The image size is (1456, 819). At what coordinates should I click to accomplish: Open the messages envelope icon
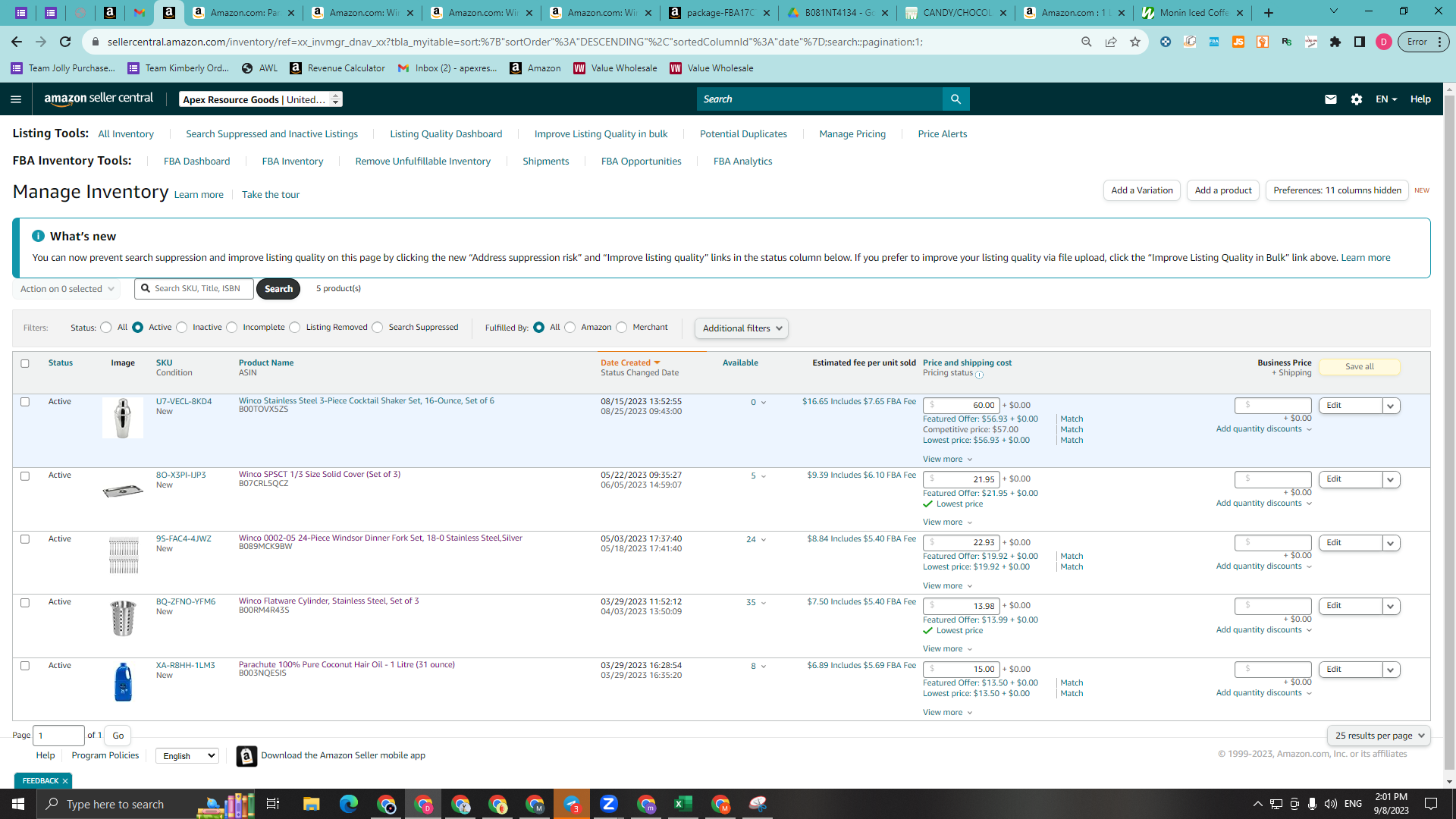tap(1330, 99)
